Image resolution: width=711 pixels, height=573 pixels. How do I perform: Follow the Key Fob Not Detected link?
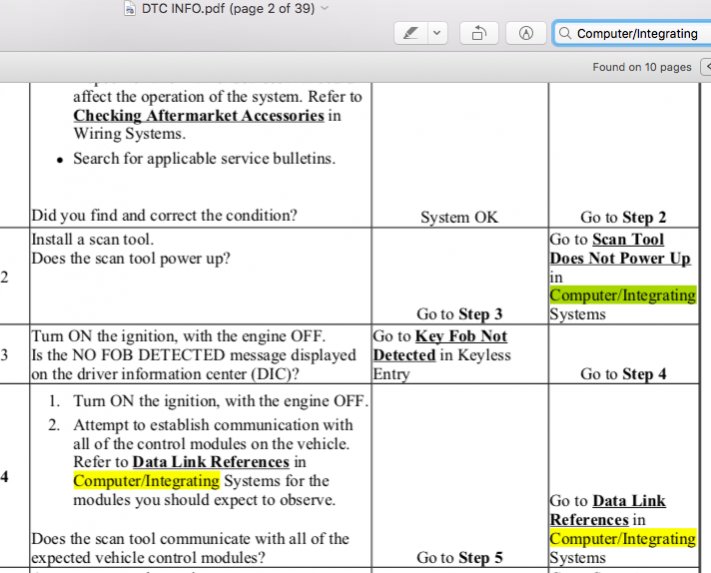[440, 346]
